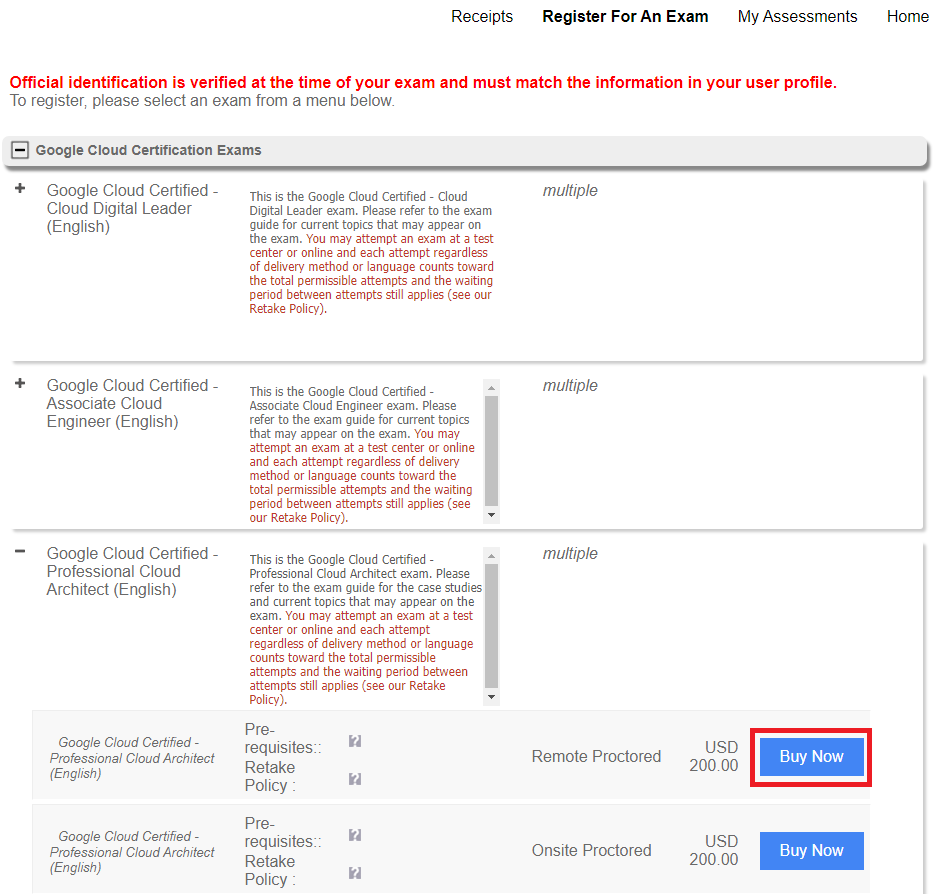933x894 pixels.
Task: Open Pre-requisites help icon for Onsite Proctored
Action: click(x=355, y=835)
